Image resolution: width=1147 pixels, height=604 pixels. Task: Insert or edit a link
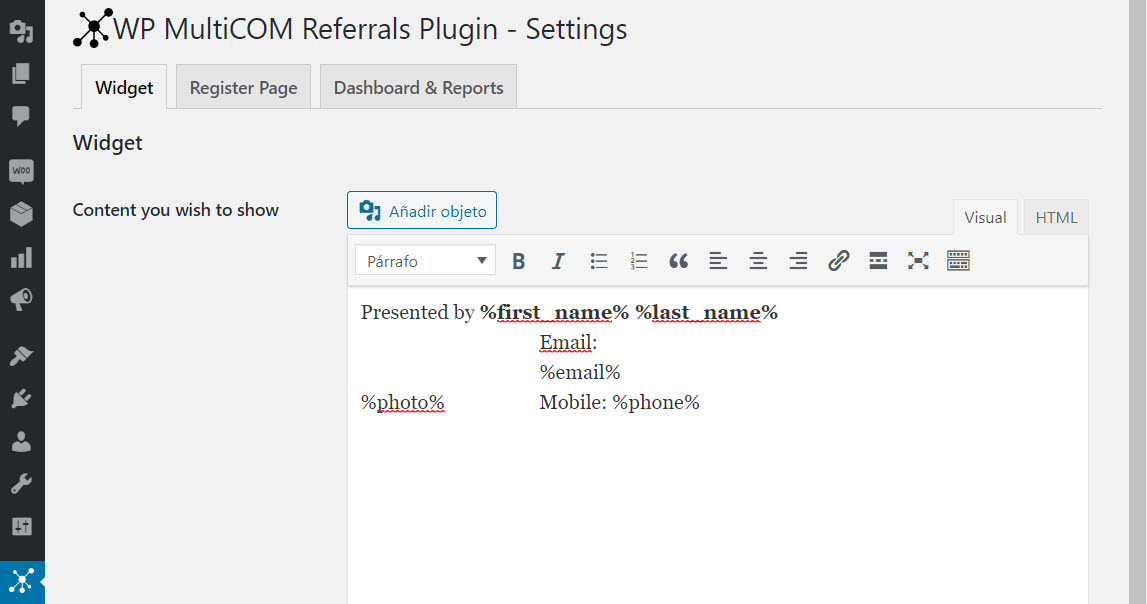coord(838,261)
